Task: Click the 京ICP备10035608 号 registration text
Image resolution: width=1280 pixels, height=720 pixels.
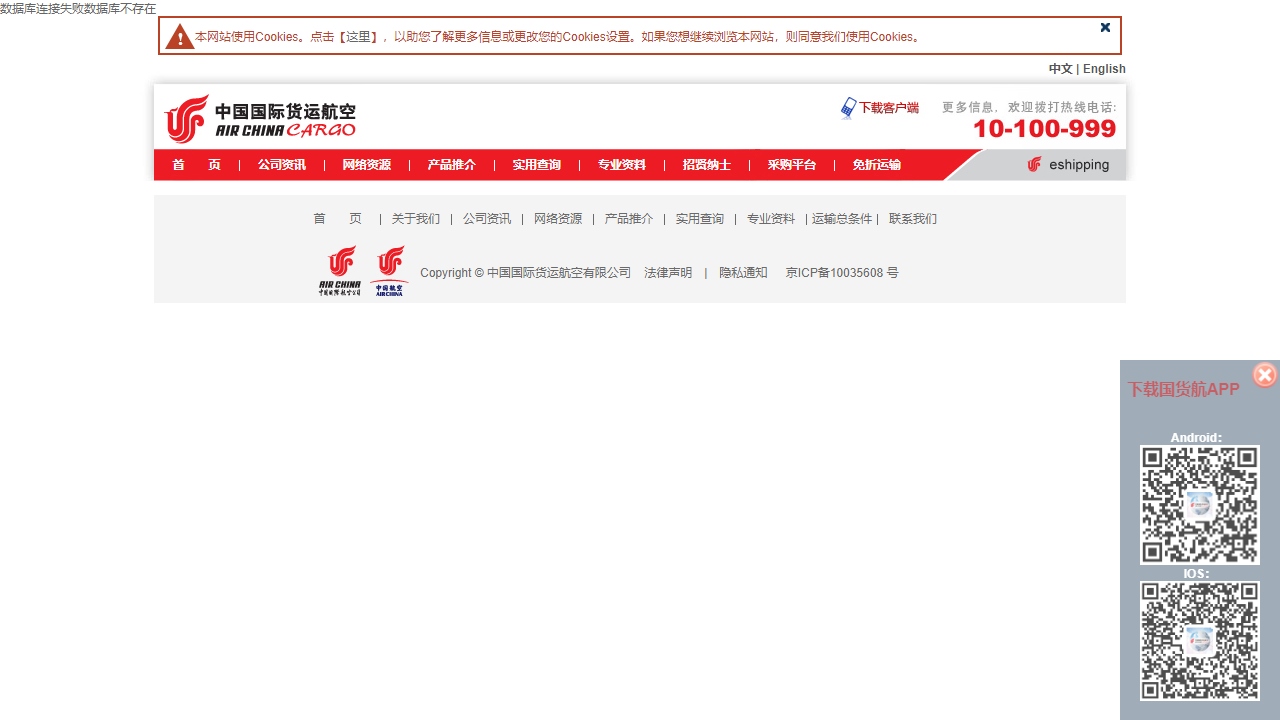Action: click(842, 273)
